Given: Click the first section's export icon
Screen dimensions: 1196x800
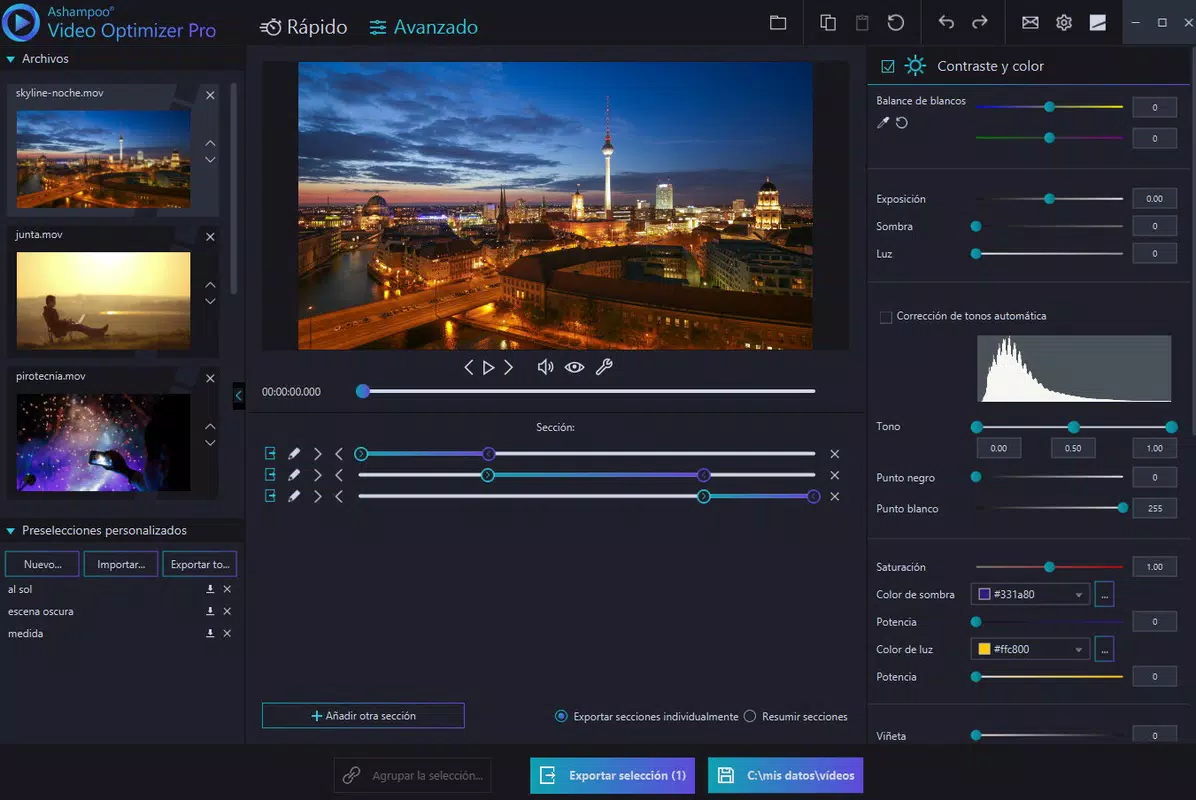Looking at the screenshot, I should 270,454.
